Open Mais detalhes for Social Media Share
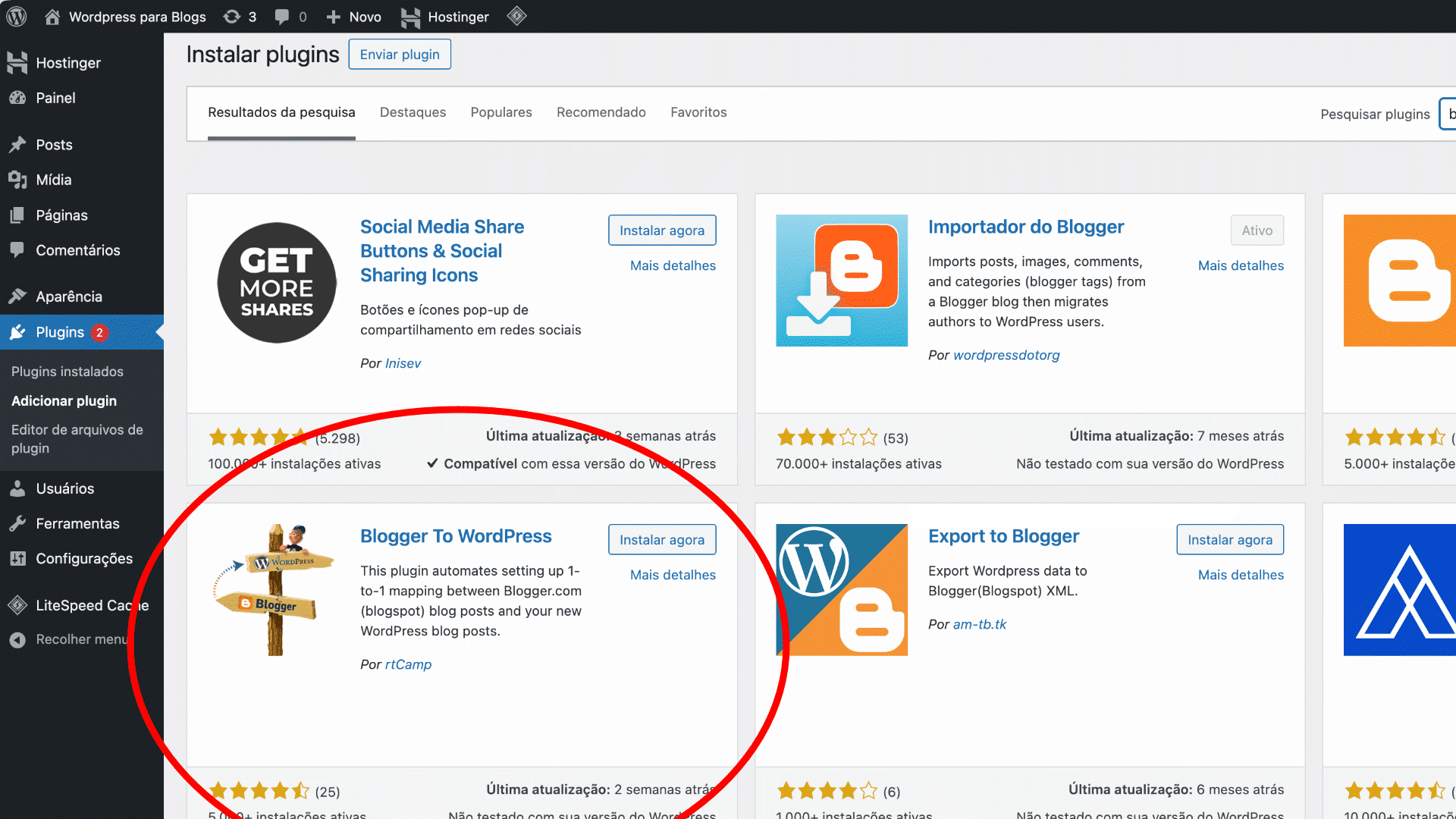This screenshot has height=819, width=1456. click(673, 265)
